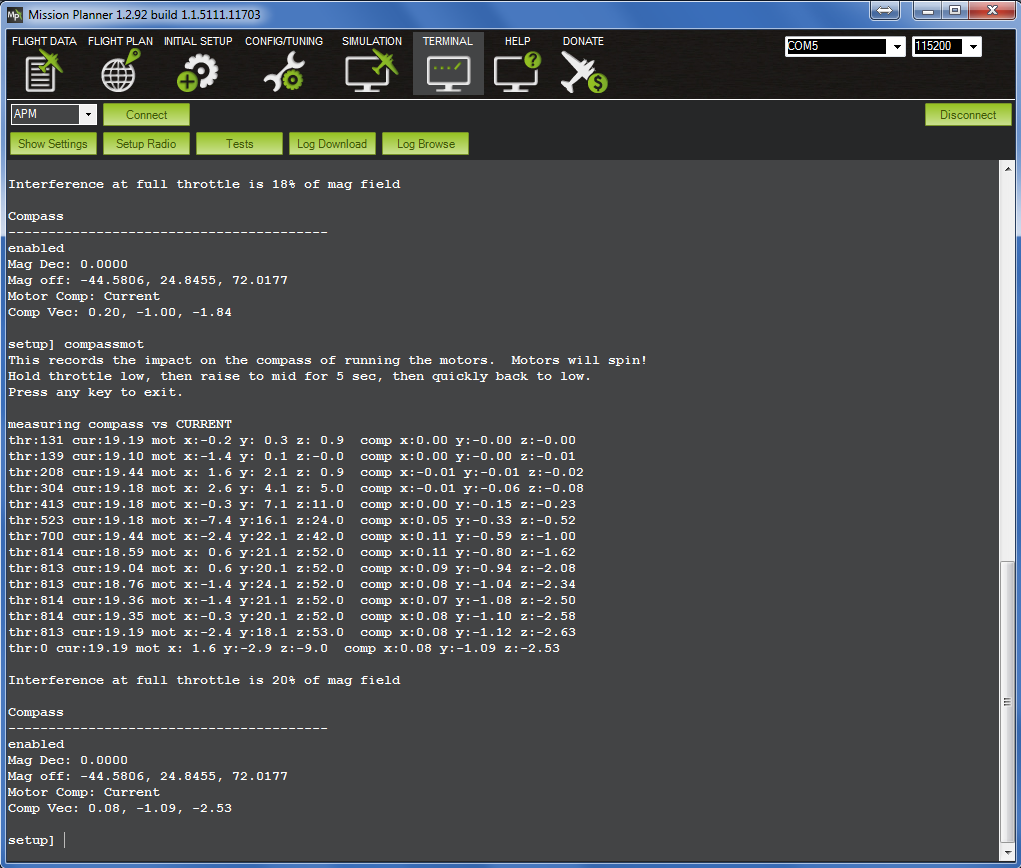This screenshot has width=1021, height=868.
Task: Click the 'thr:700 cur:19.44' data row
Action: (x=292, y=537)
